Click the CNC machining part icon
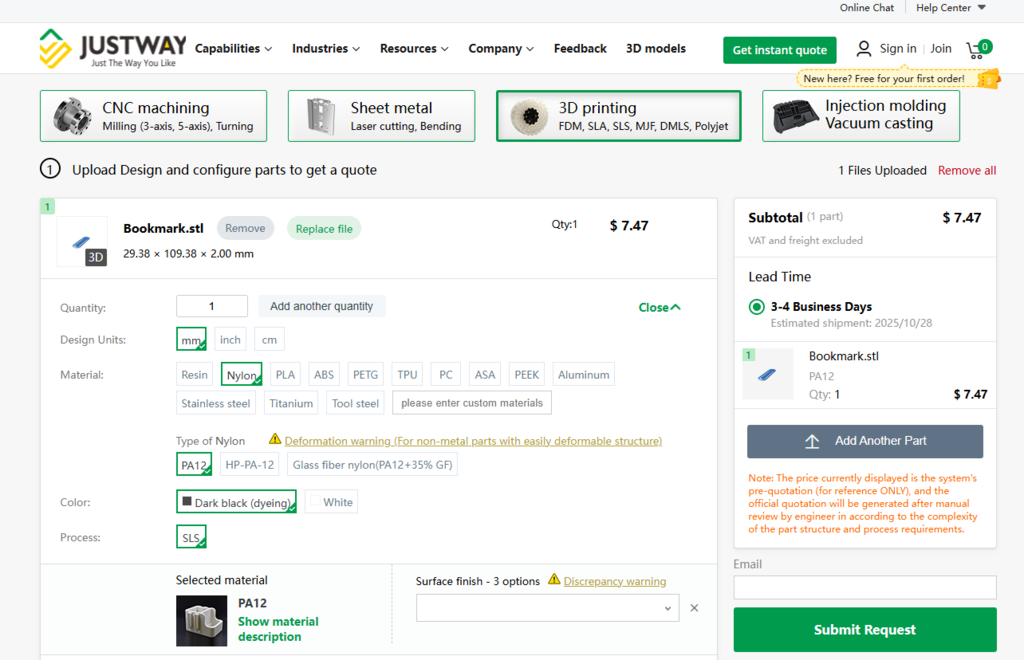Screen dimensions: 1024x660 pos(72,116)
